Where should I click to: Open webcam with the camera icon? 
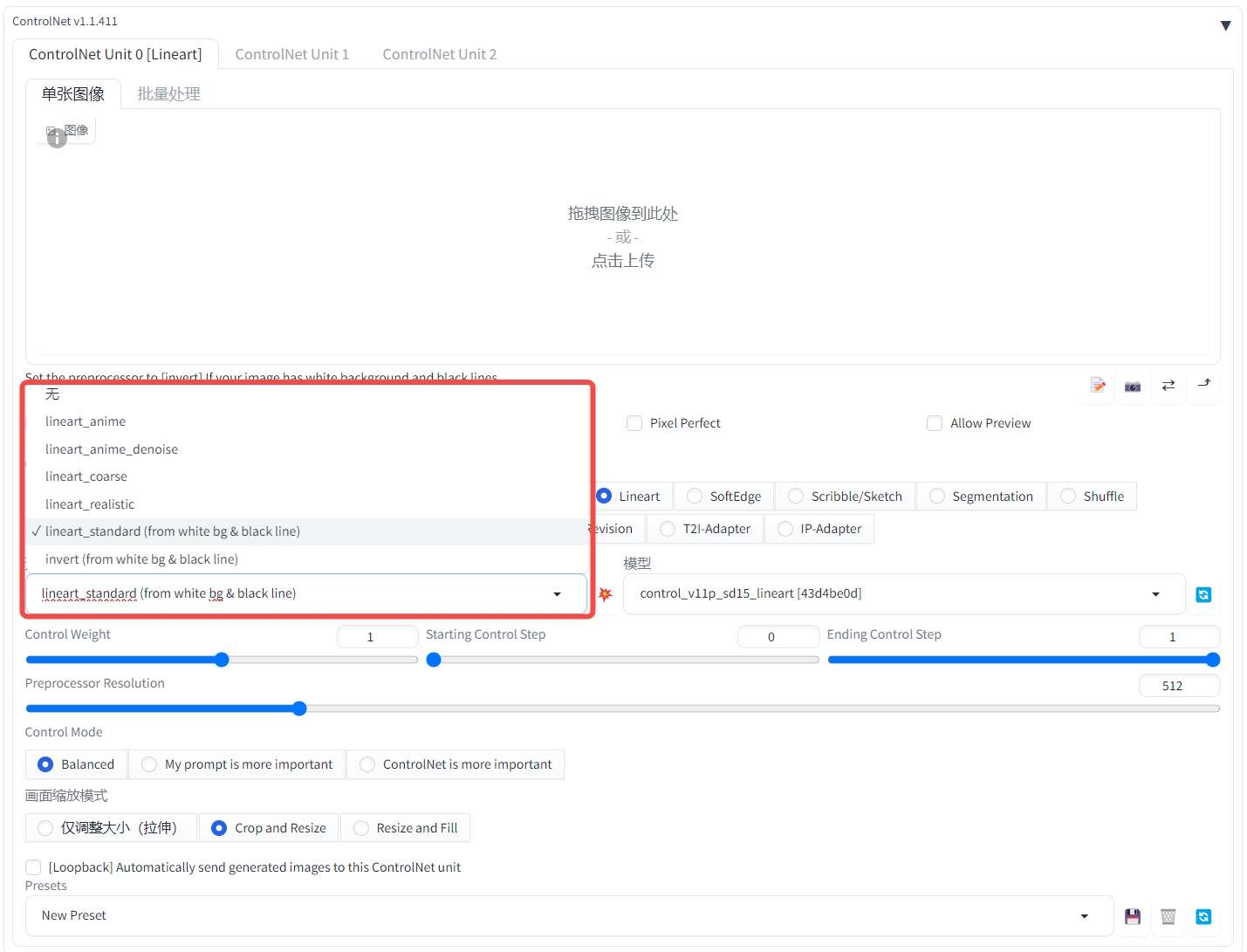[x=1133, y=386]
